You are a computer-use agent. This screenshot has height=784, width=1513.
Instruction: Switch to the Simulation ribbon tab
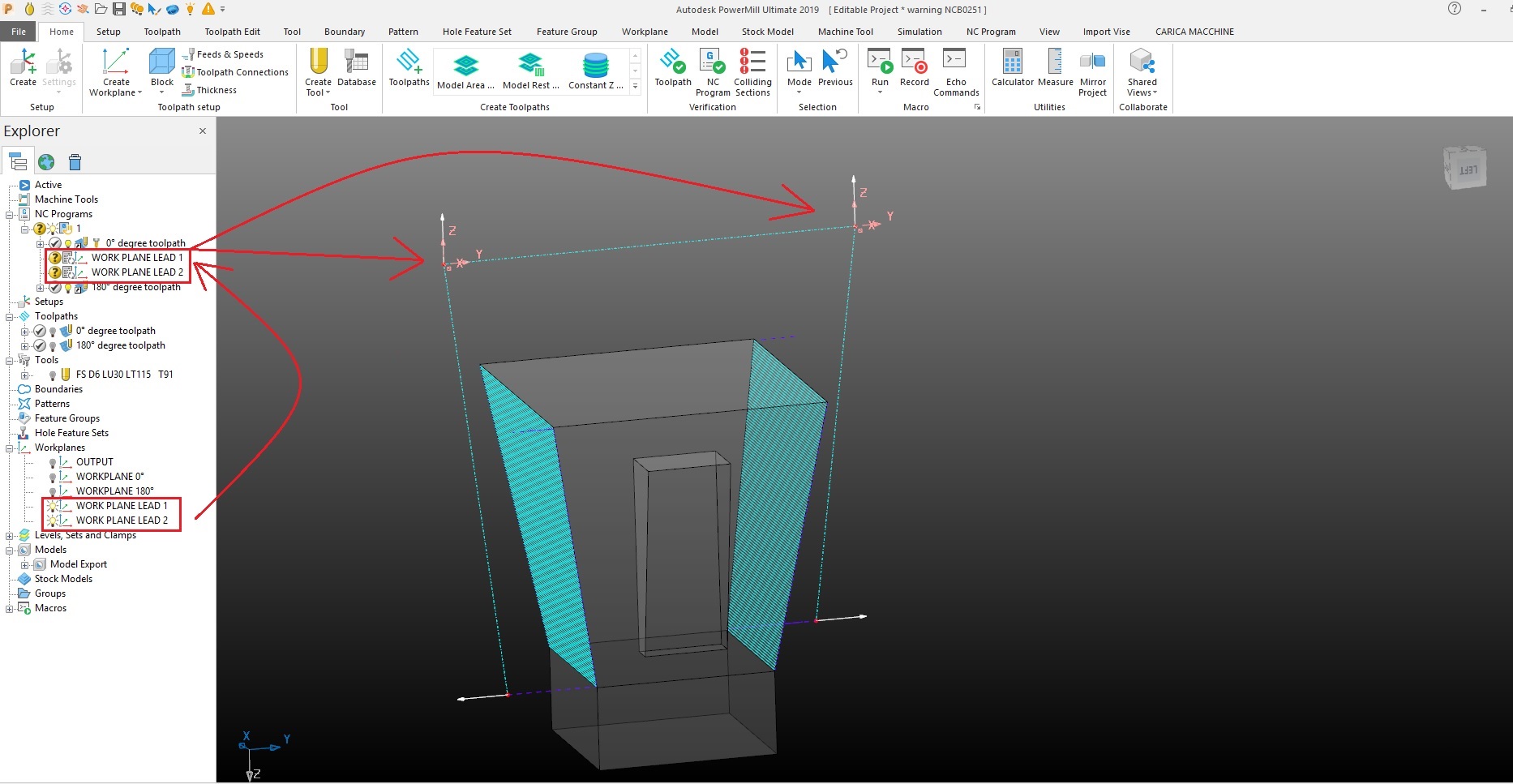pyautogui.click(x=919, y=32)
